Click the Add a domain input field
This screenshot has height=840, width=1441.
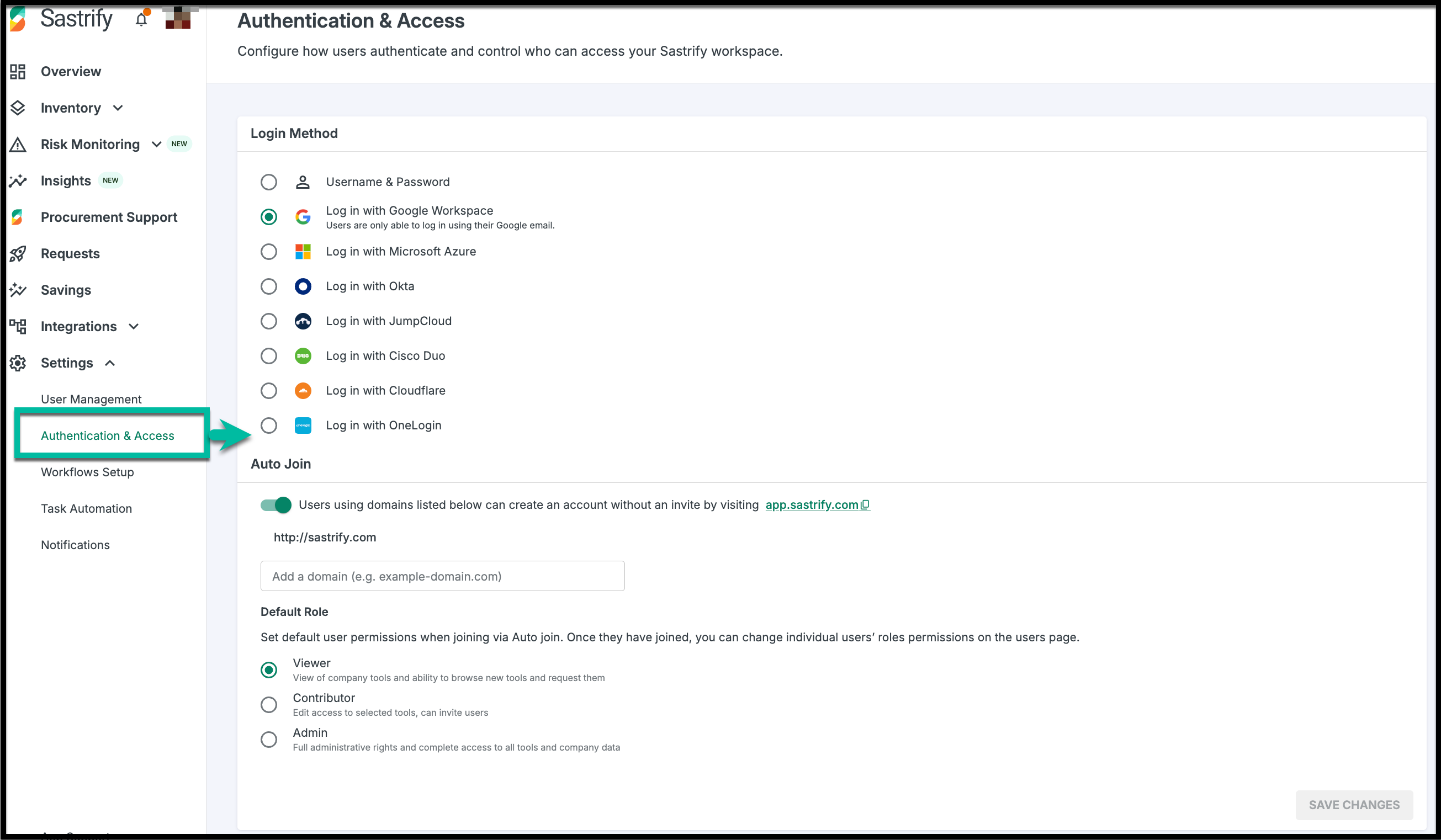(x=442, y=576)
